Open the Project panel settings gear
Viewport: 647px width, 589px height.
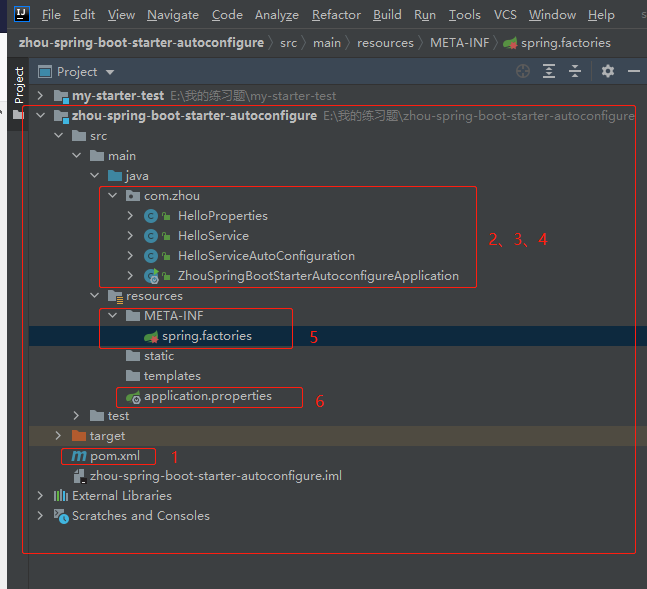[x=607, y=71]
